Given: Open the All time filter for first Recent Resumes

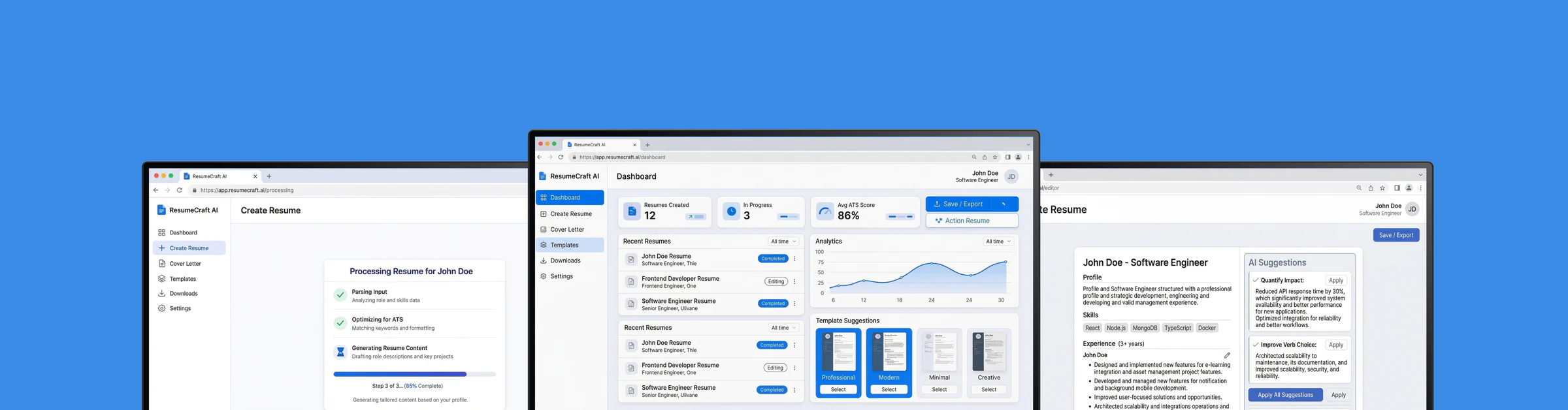Looking at the screenshot, I should click(x=783, y=242).
